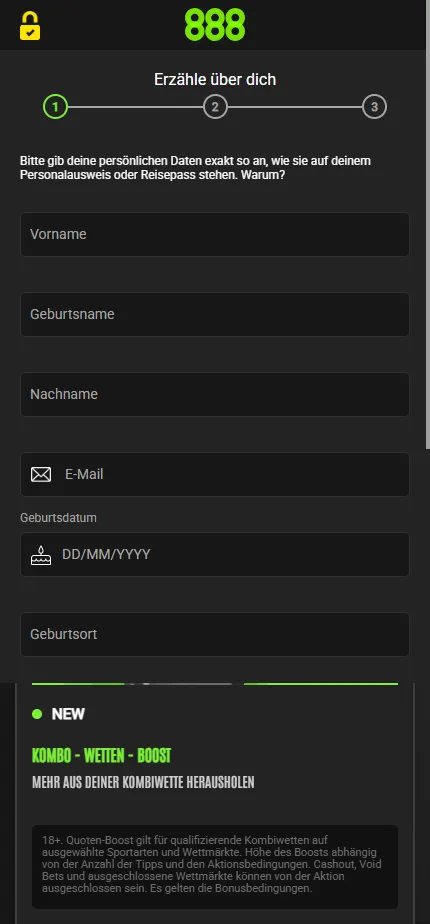The image size is (430, 924).
Task: Select step 1 circle in progress bar
Action: [55, 107]
